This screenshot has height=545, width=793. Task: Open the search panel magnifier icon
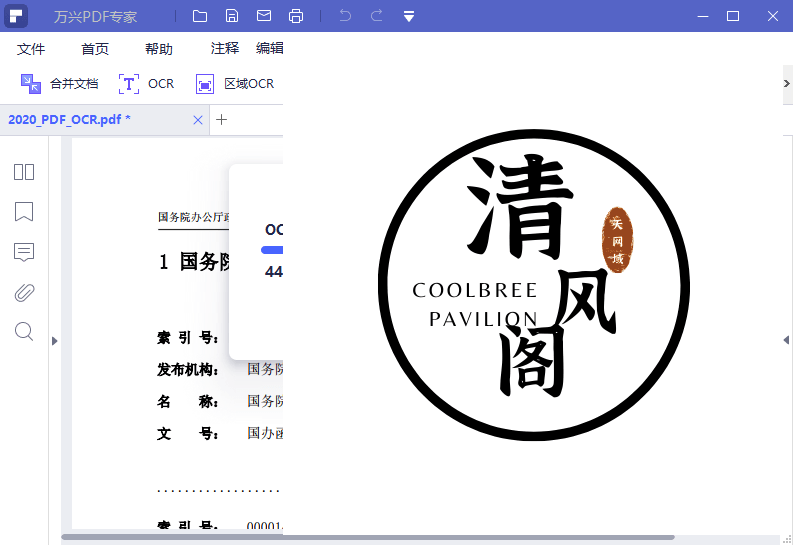click(x=24, y=332)
